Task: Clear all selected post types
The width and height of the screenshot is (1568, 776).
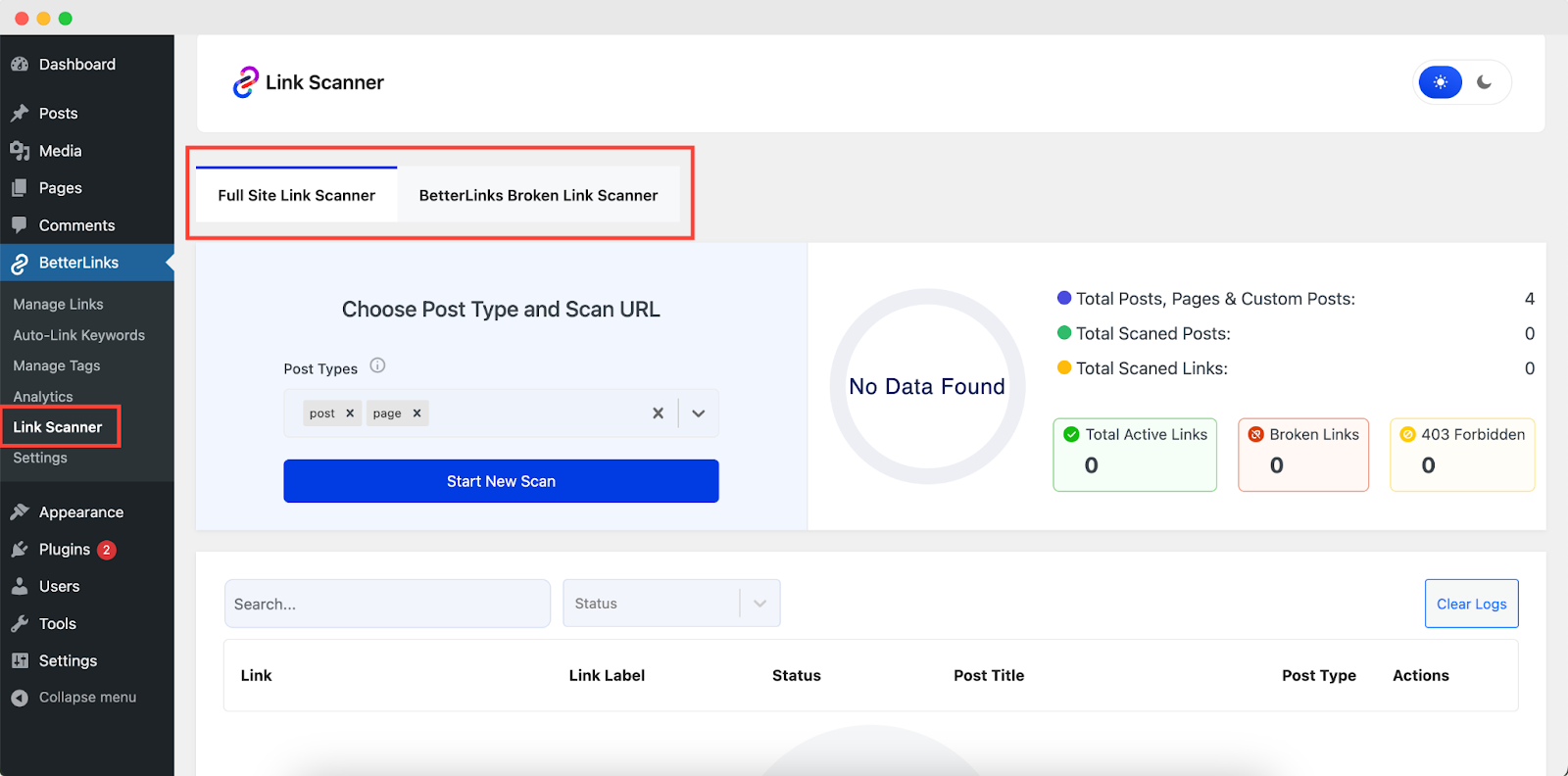Action: [x=659, y=413]
